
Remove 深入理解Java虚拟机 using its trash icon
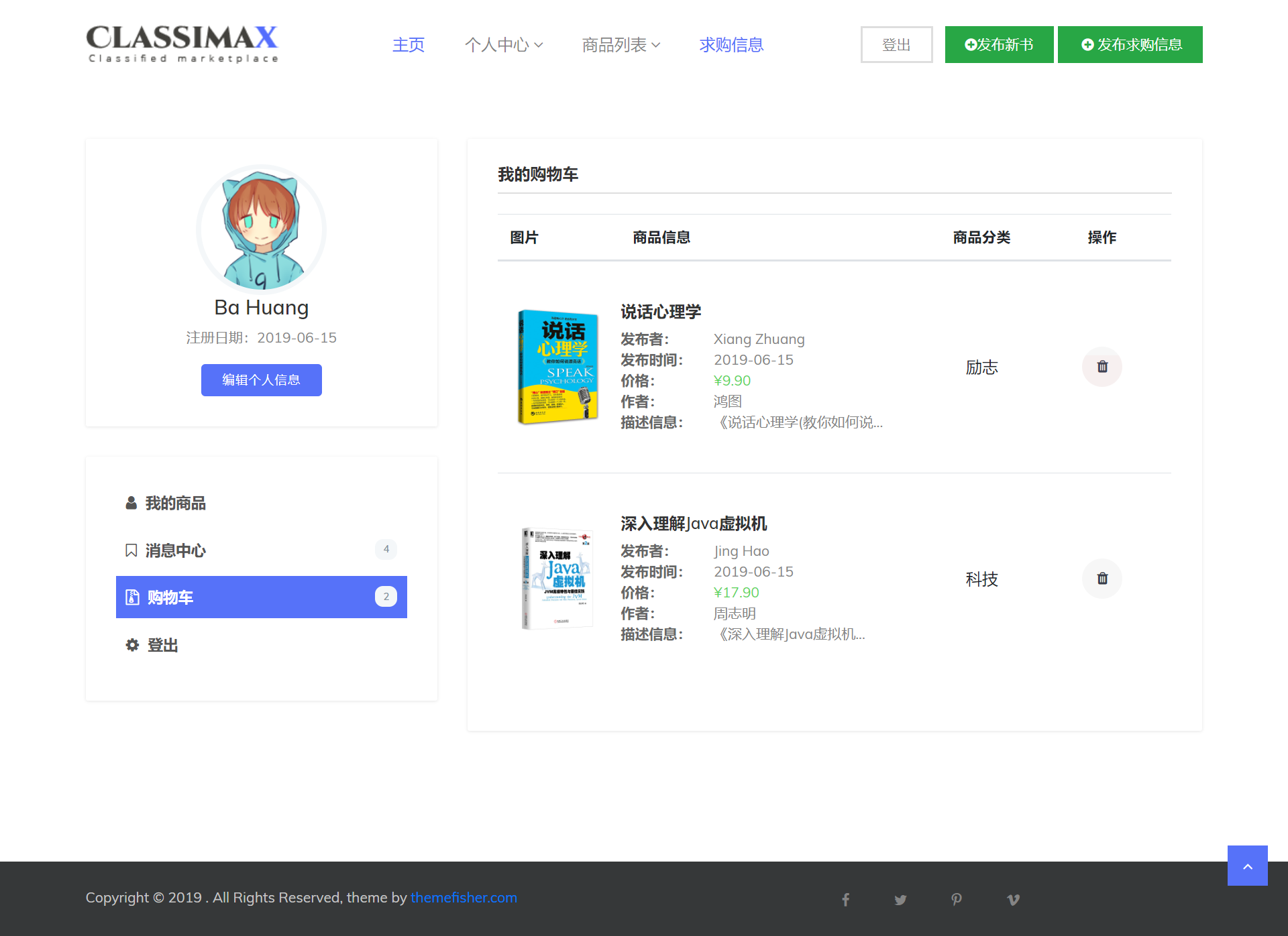click(x=1102, y=579)
